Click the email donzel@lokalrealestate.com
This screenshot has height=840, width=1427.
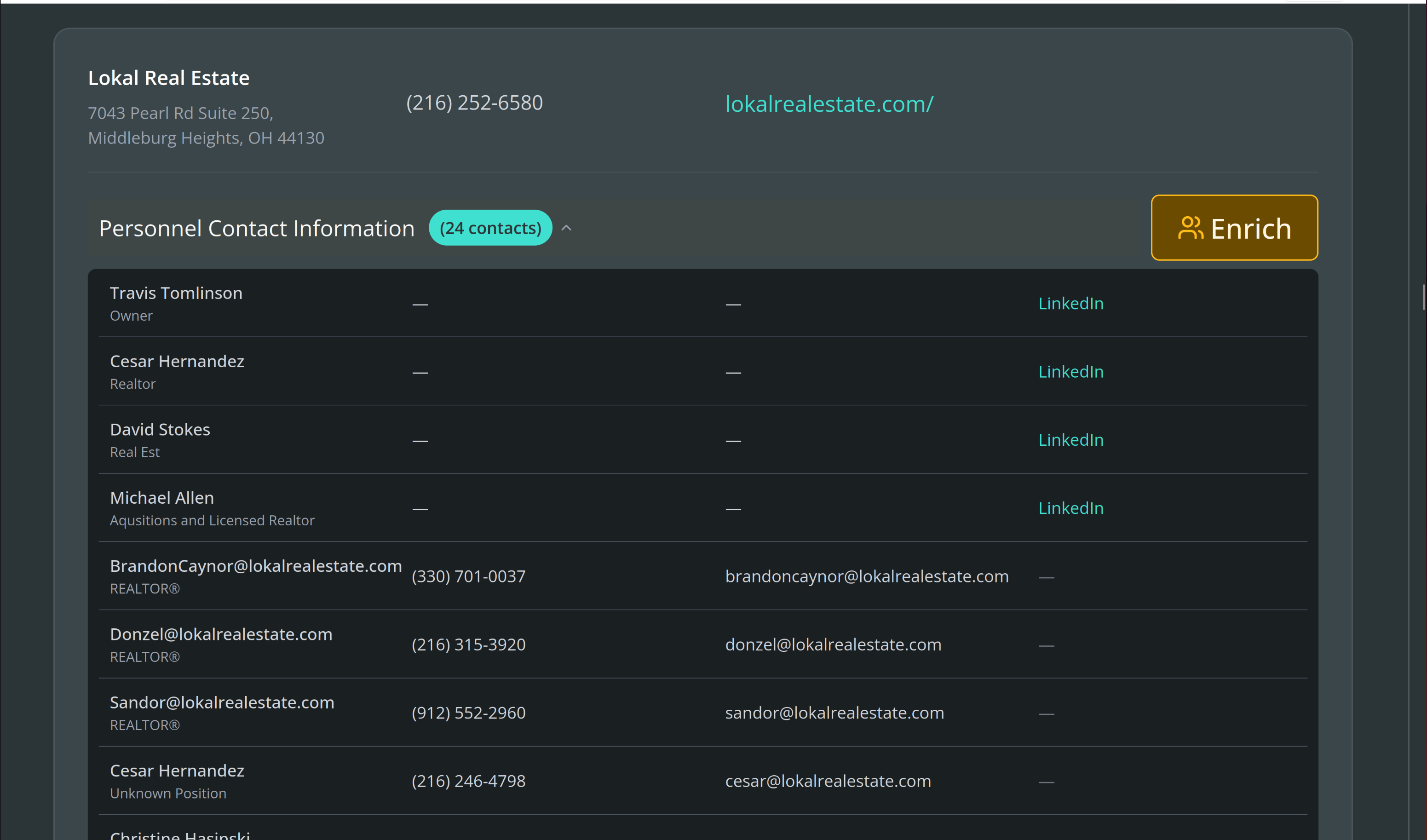(x=833, y=644)
